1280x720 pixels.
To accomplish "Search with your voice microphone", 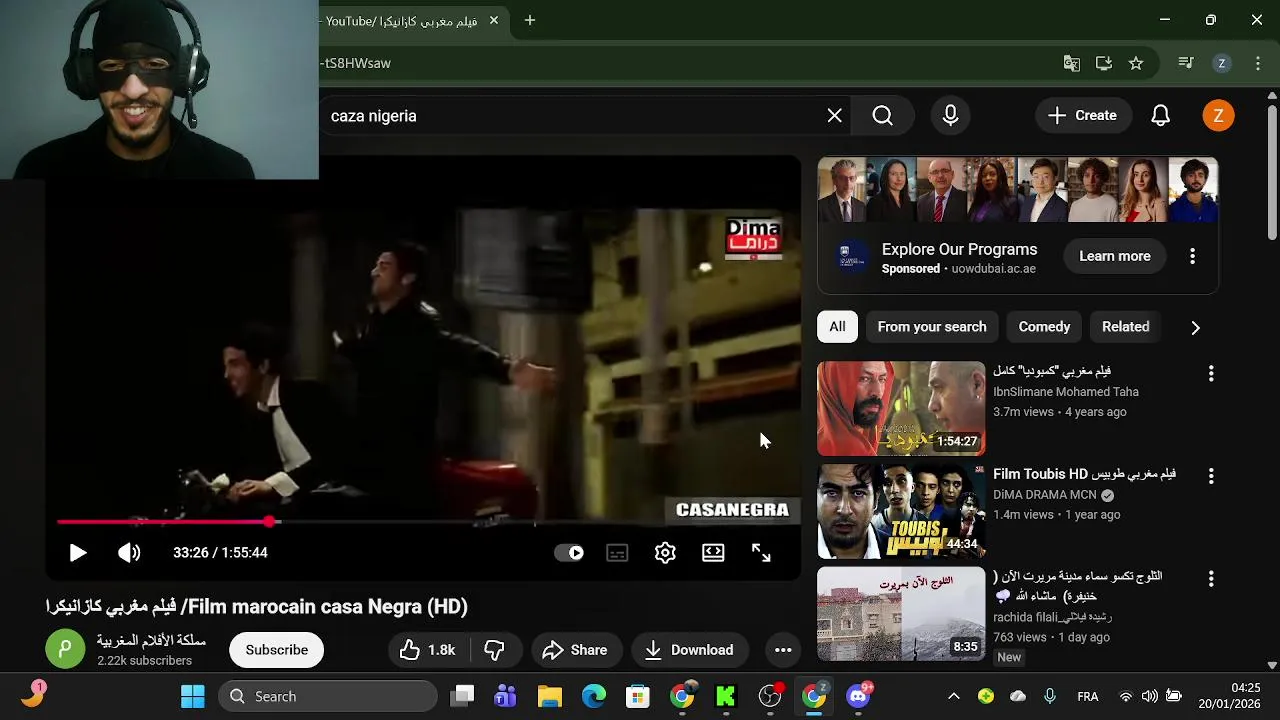I will tap(951, 116).
